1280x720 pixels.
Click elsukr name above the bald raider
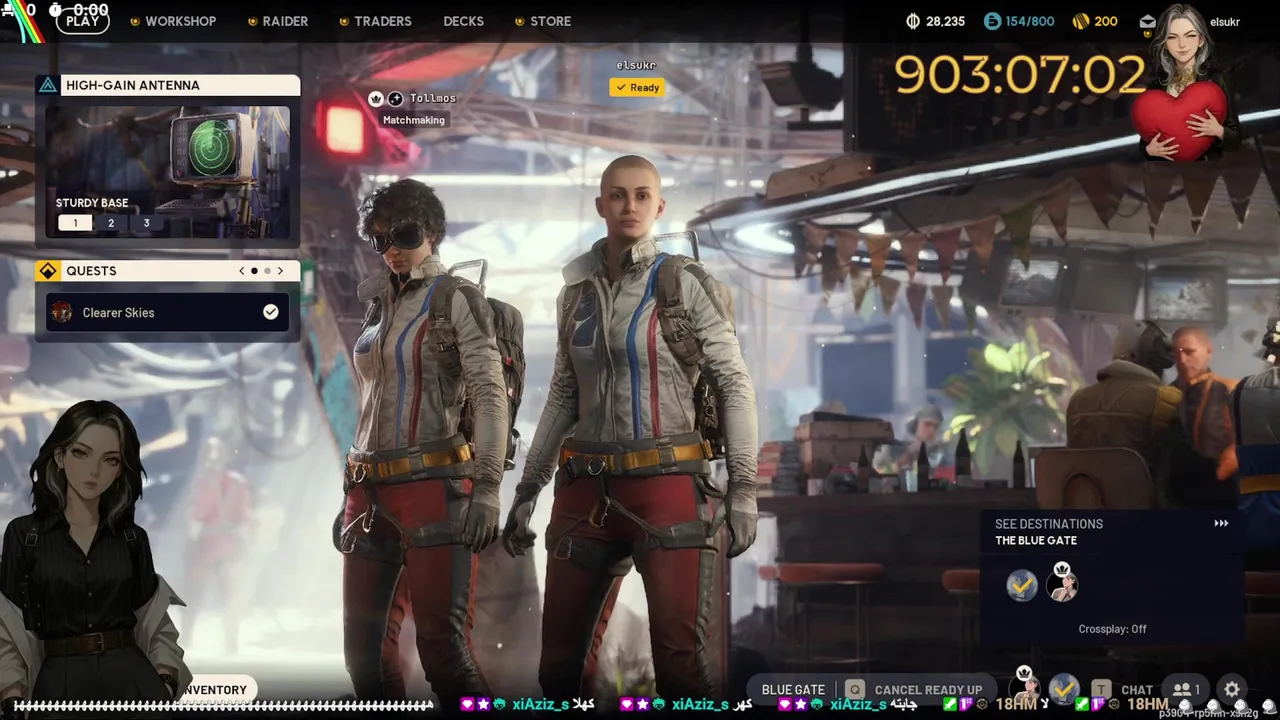636,65
